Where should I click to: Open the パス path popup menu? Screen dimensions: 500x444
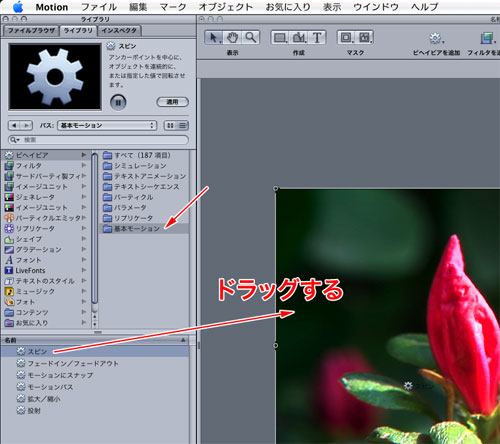tap(107, 125)
